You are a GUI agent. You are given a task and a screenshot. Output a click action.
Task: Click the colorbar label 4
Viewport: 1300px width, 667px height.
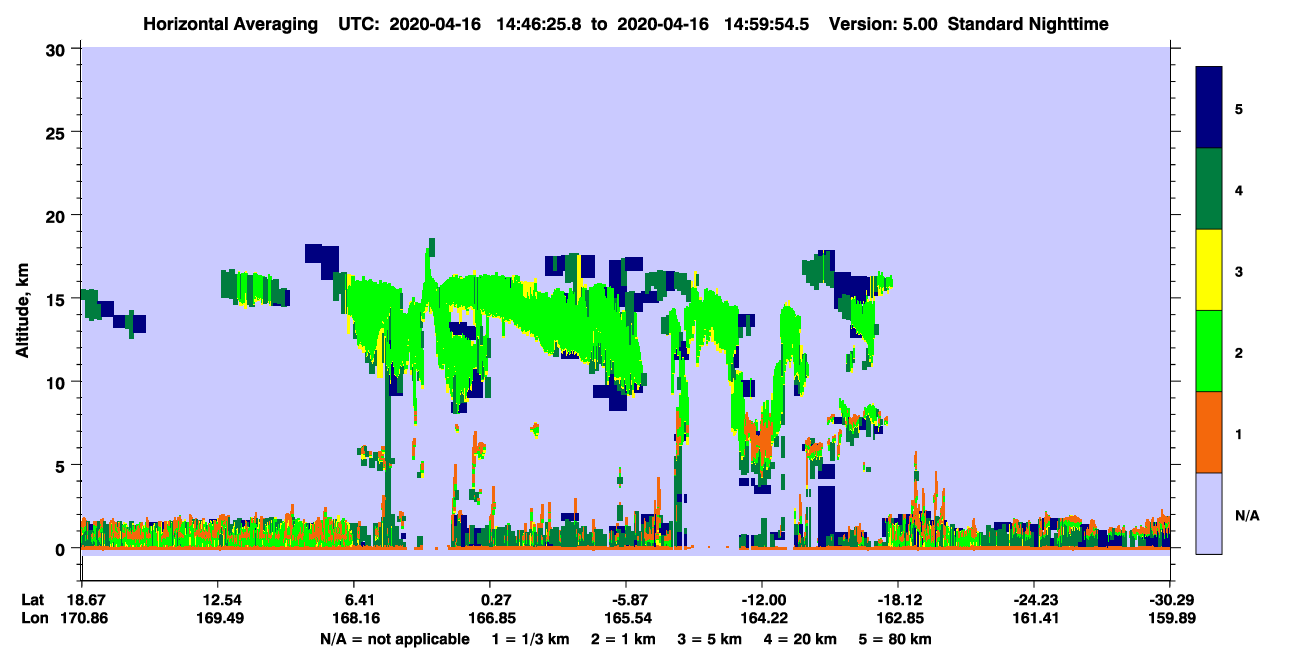(1239, 189)
